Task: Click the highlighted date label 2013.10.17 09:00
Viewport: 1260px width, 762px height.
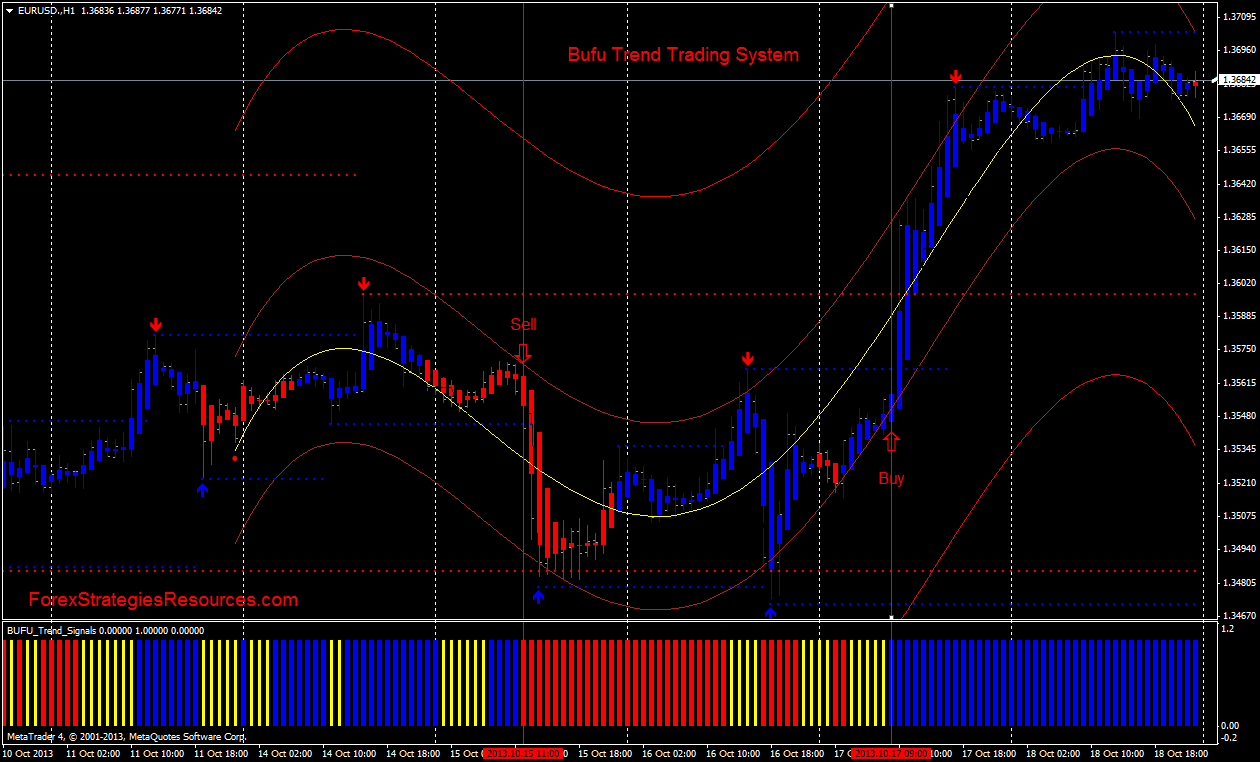Action: (x=892, y=753)
